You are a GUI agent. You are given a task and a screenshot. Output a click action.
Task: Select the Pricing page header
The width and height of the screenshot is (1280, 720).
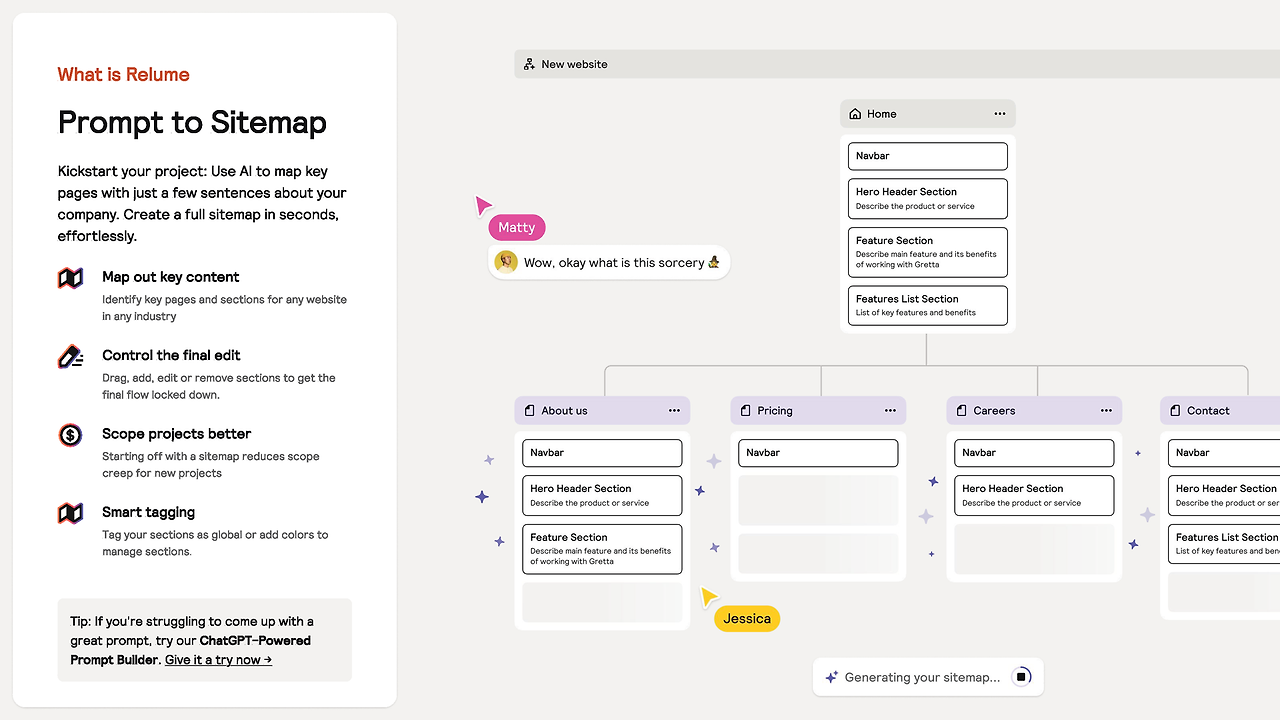(x=819, y=411)
